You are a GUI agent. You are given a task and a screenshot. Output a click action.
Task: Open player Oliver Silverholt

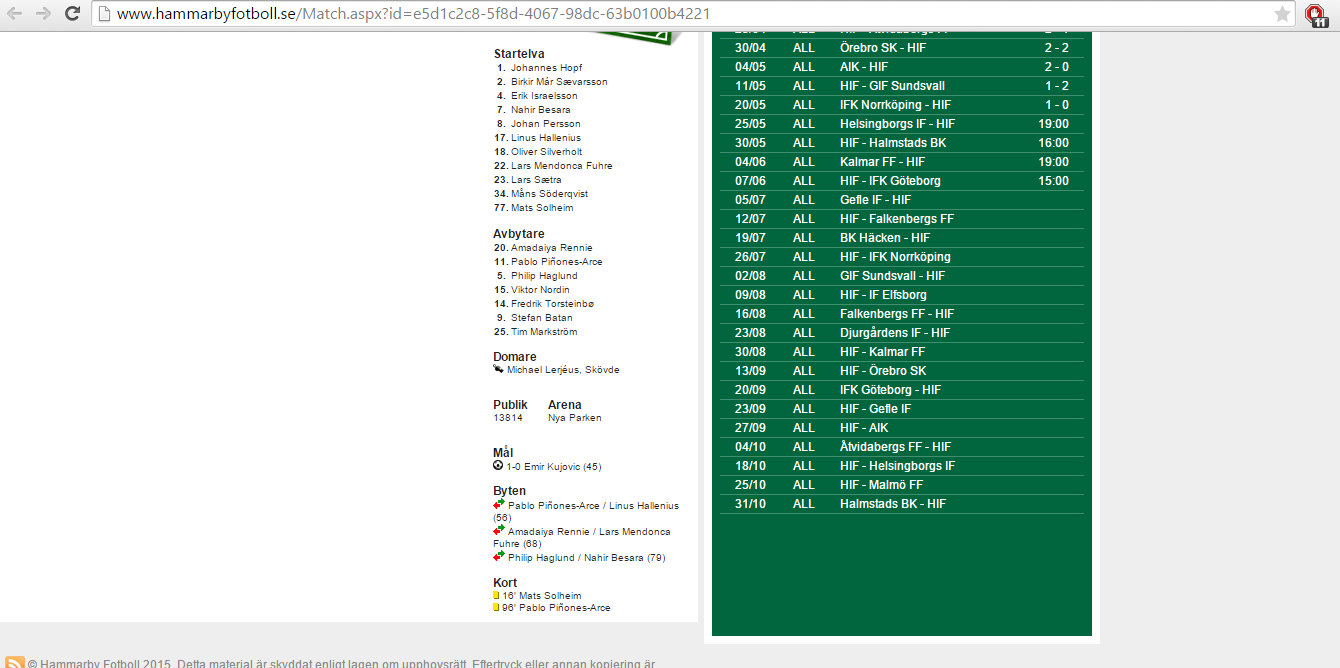click(x=547, y=152)
